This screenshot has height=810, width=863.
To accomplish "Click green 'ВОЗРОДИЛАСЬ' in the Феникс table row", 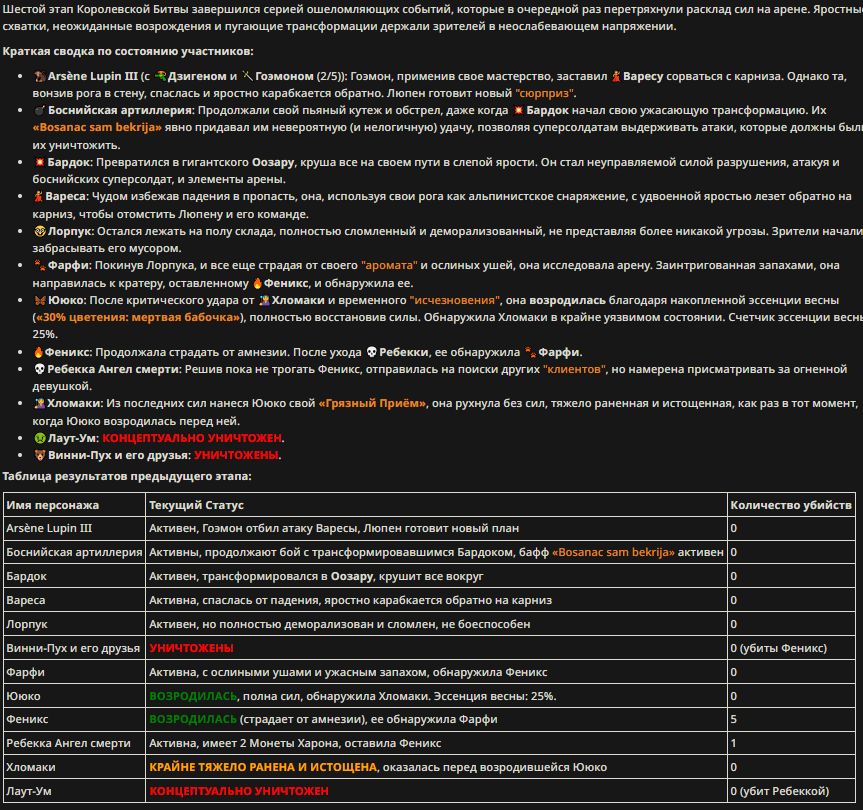I will (x=193, y=719).
